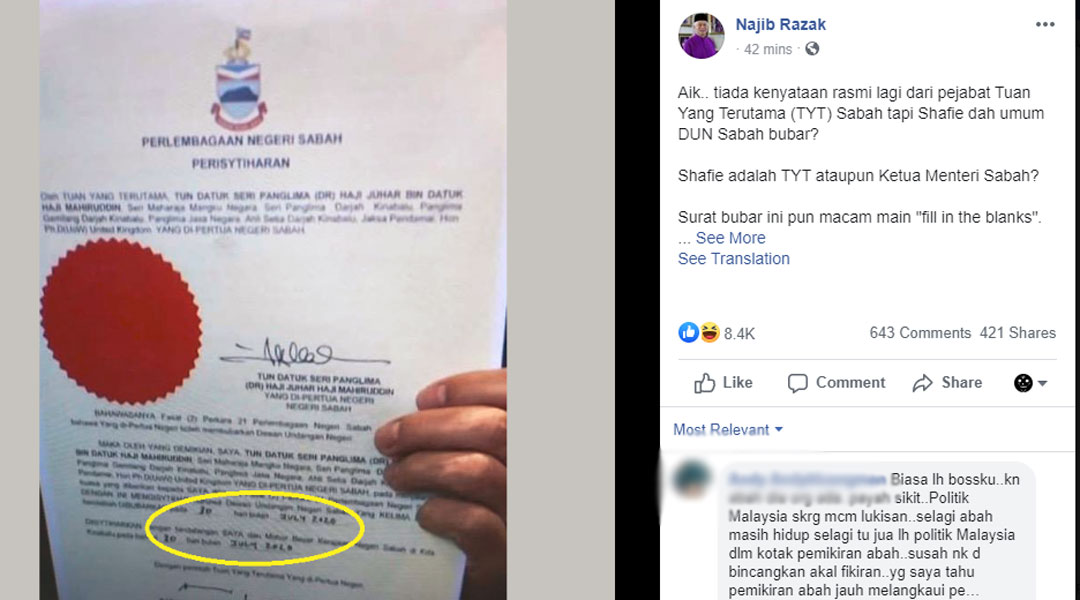1080x600 pixels.
Task: Open Najib Razak profile name link
Action: (x=780, y=25)
